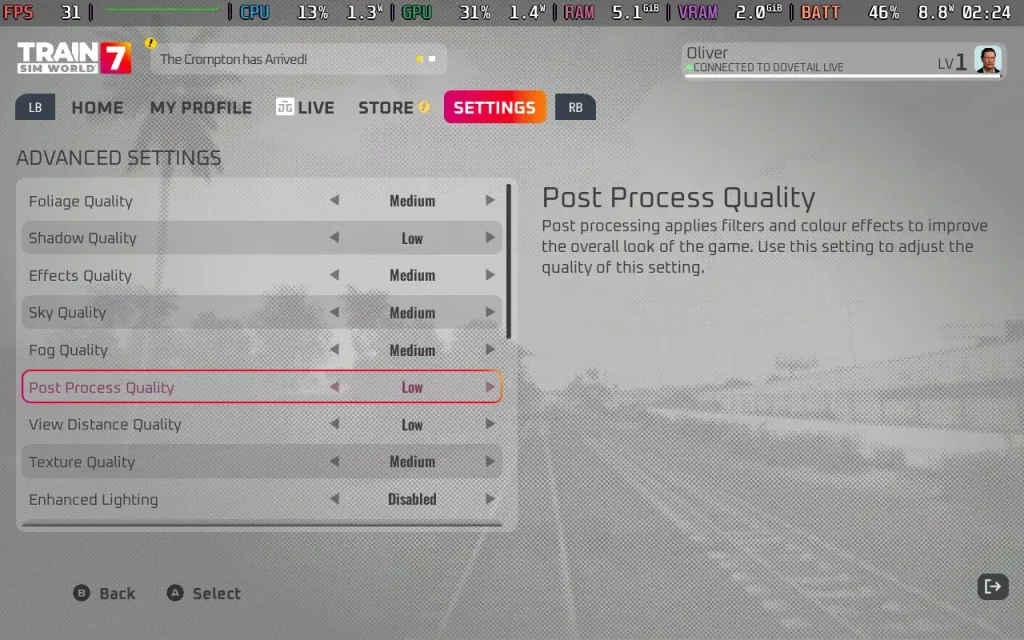Click the B button Back icon

coord(82,593)
